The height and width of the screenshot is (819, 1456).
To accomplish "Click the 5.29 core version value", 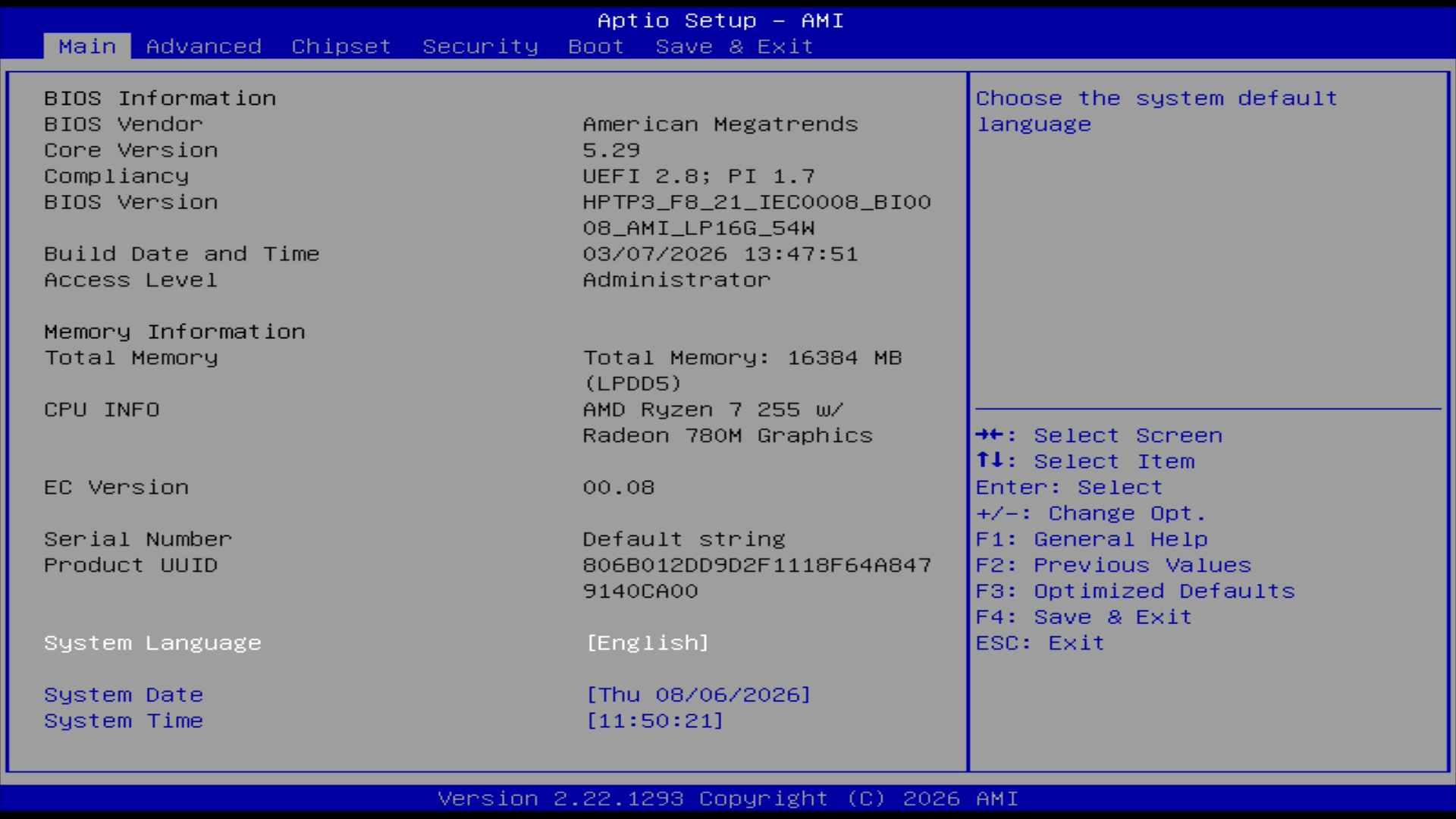I will [611, 150].
